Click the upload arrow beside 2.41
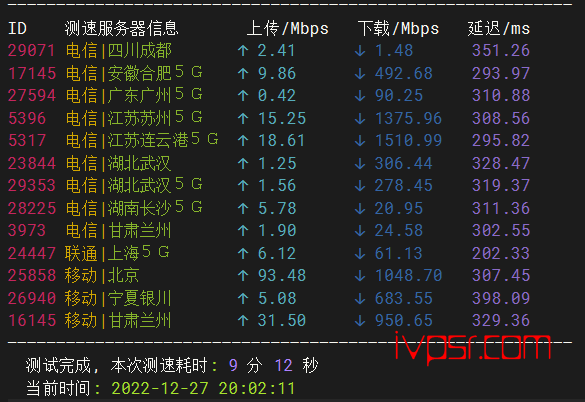 tap(243, 51)
